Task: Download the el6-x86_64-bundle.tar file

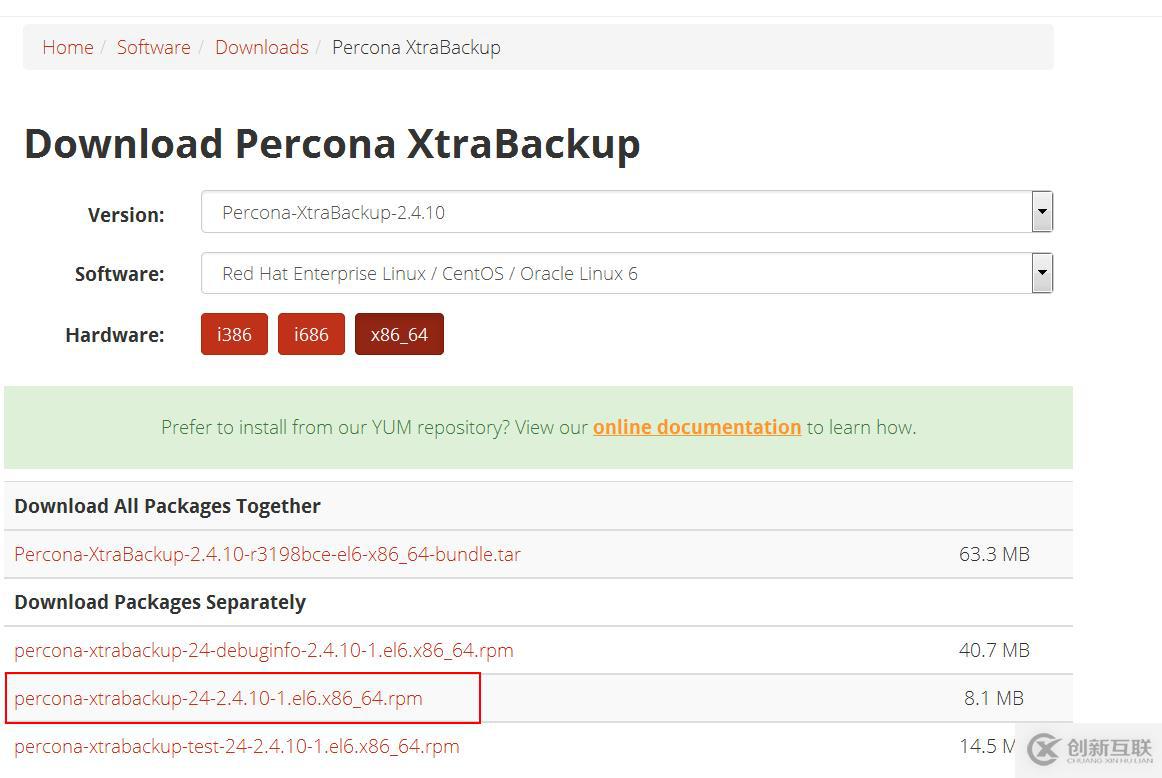Action: 267,554
